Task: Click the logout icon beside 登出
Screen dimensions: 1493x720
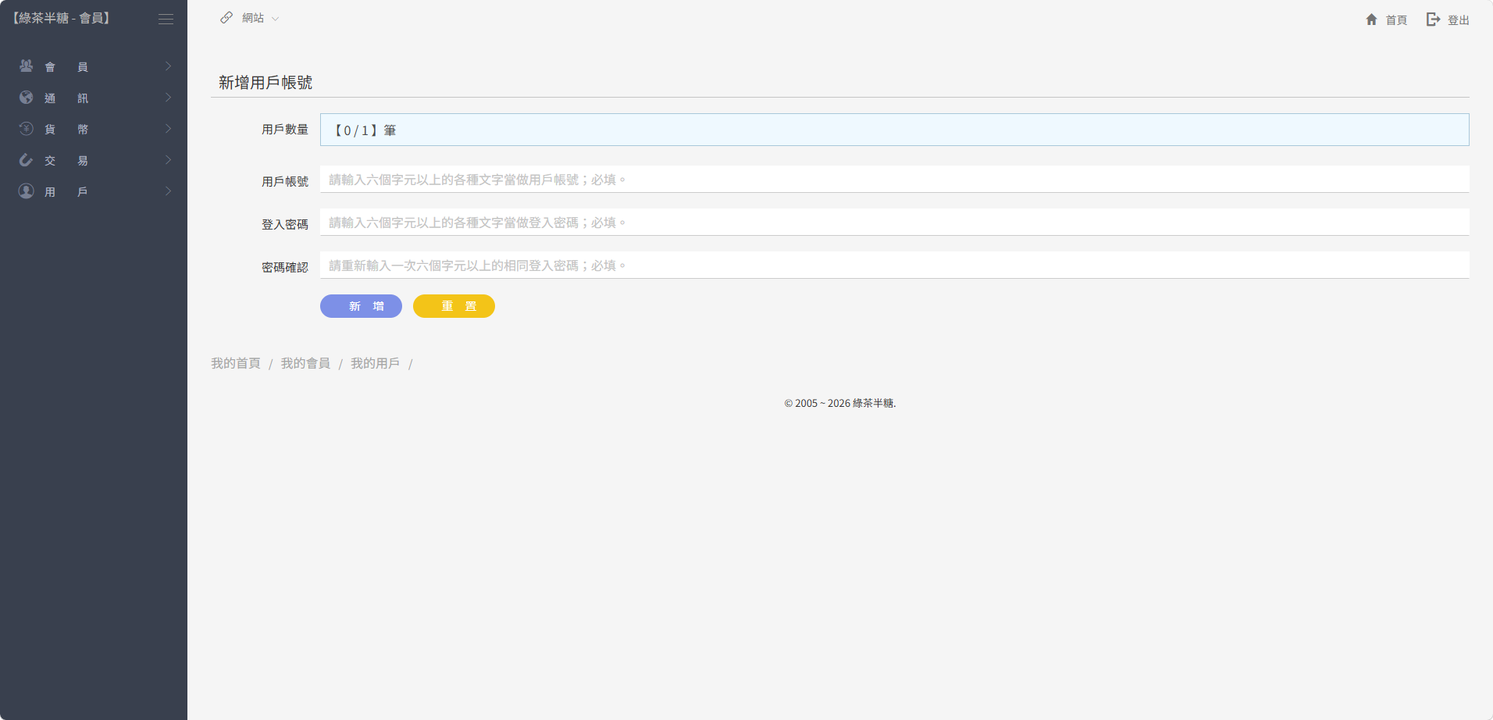Action: point(1433,19)
